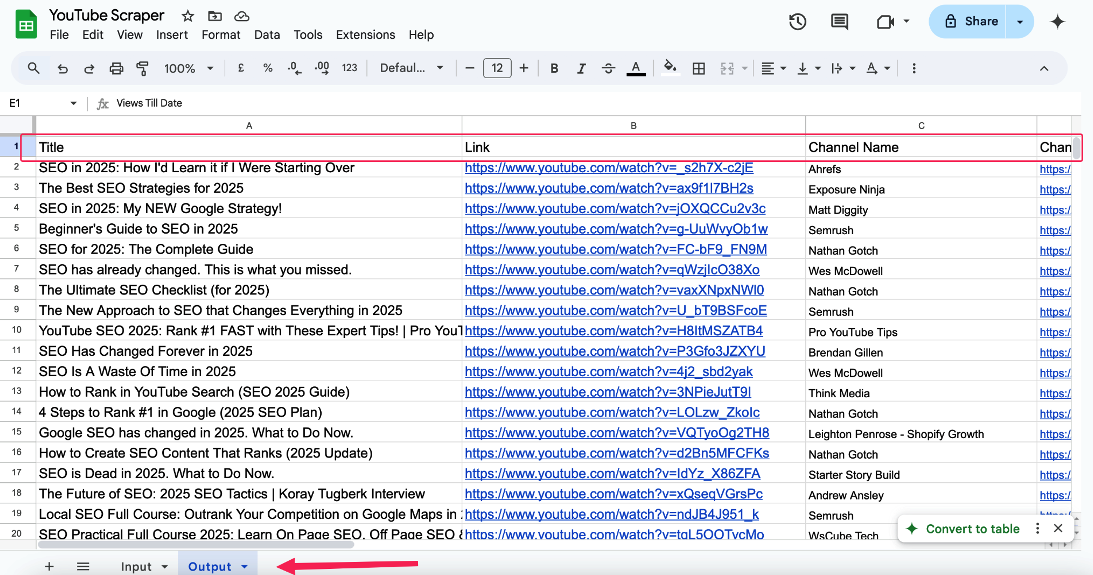This screenshot has height=575, width=1093.
Task: Open link for SEO Is A Waste video
Action: click(609, 371)
